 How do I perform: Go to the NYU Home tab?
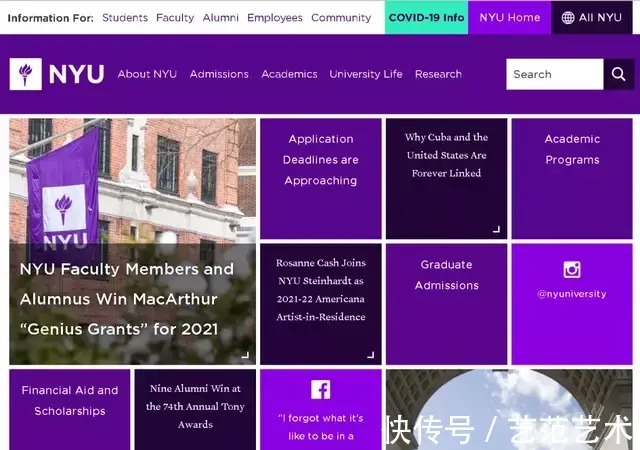tap(510, 18)
